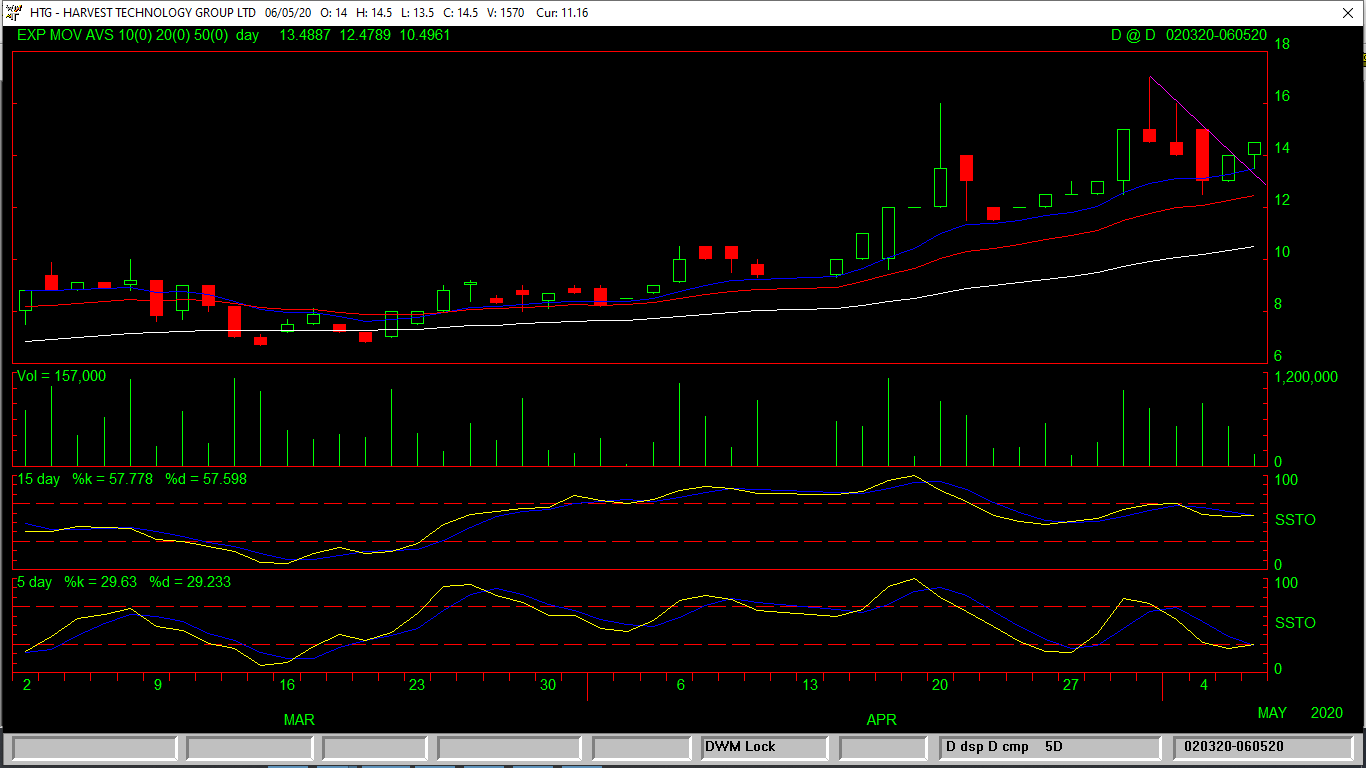Screen dimensions: 1366x768
Task: Click the '5 day %k = 29.63' stochastic label
Action: pos(78,581)
